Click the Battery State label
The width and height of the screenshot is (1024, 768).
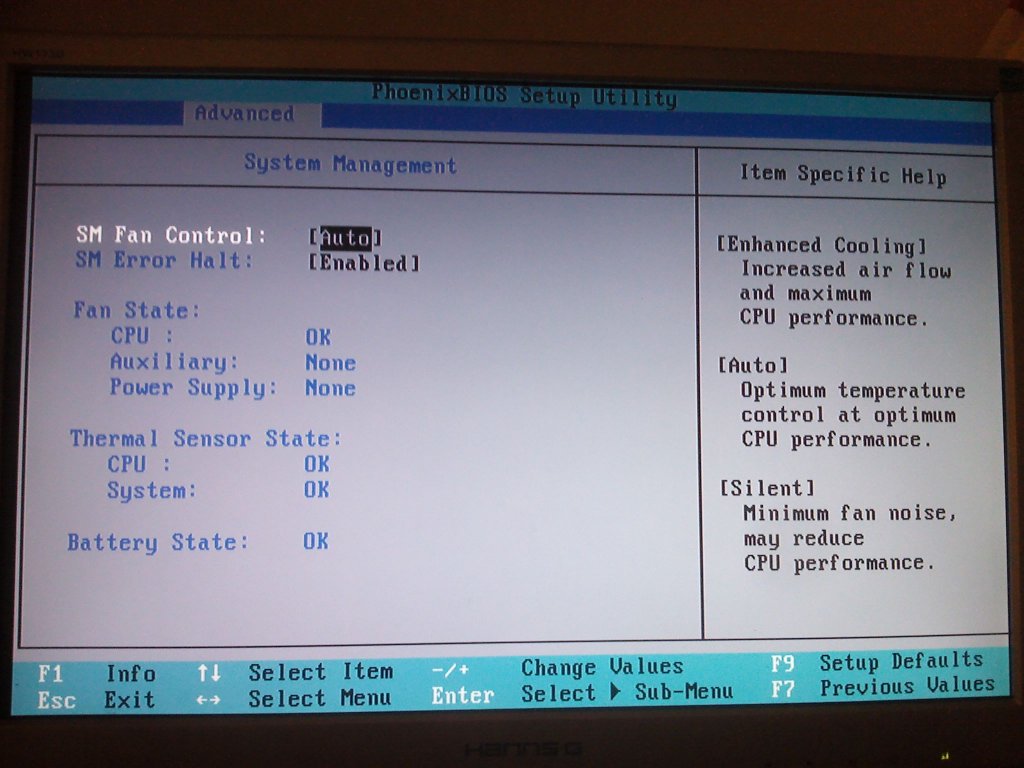(x=157, y=543)
